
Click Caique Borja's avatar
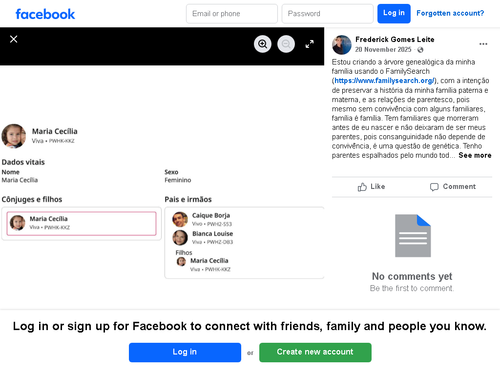180,219
